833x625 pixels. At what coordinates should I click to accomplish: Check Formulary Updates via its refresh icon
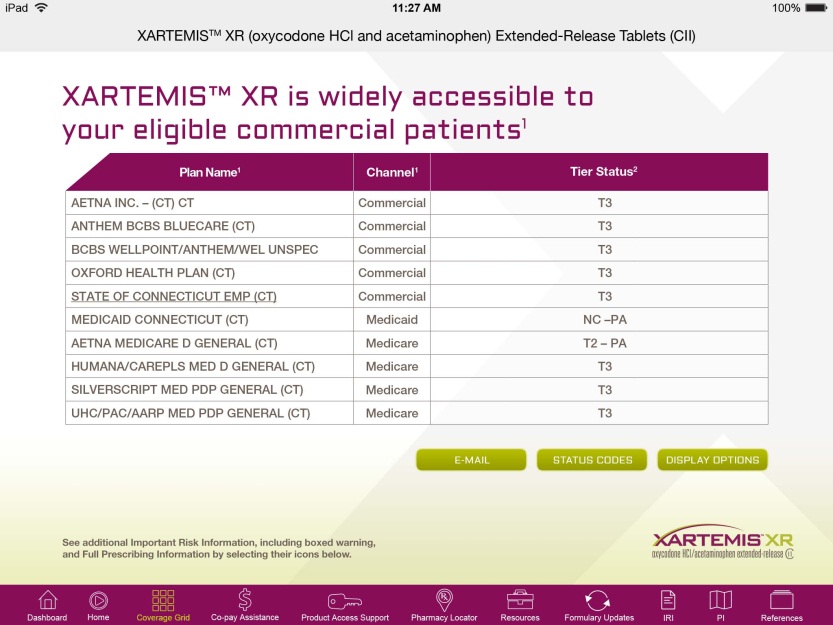tap(597, 604)
